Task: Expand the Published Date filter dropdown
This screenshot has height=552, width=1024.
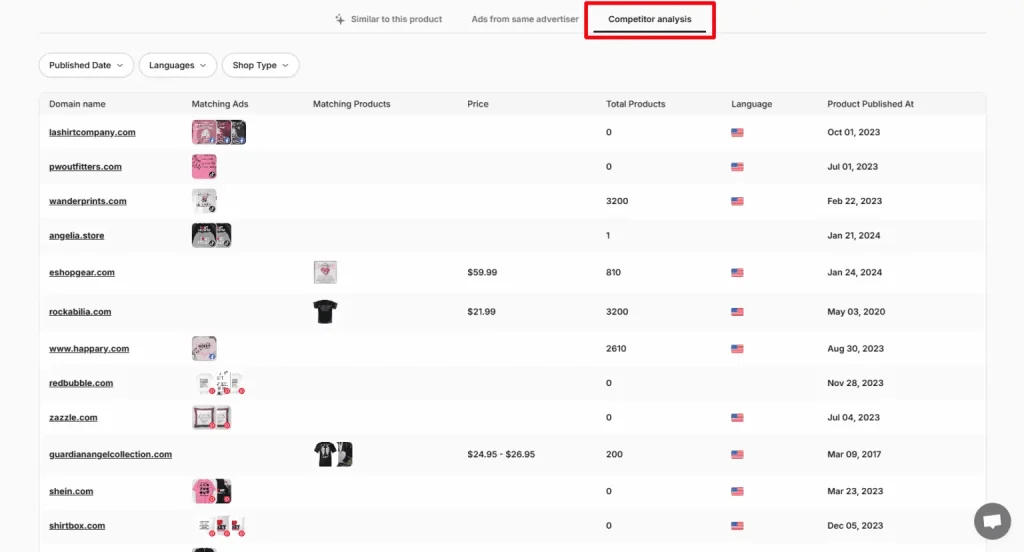Action: (86, 65)
